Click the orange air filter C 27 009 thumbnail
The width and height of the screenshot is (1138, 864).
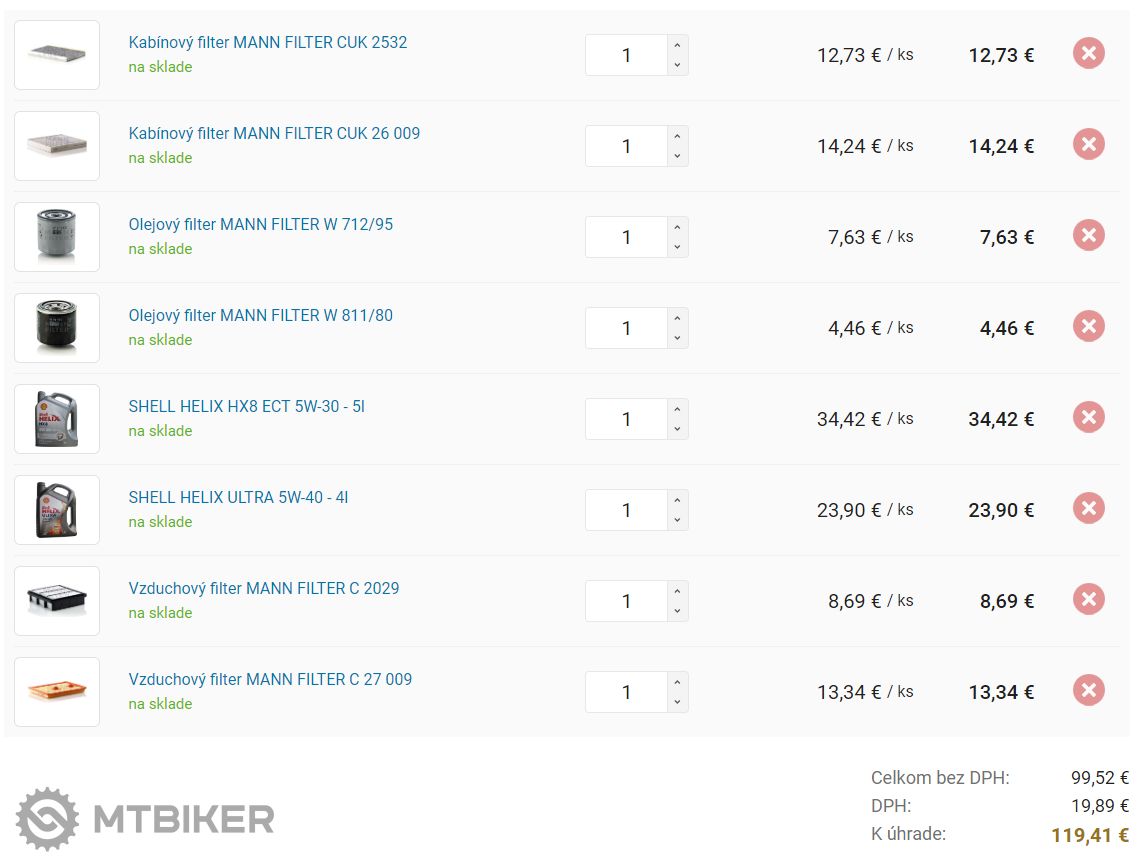click(x=57, y=692)
